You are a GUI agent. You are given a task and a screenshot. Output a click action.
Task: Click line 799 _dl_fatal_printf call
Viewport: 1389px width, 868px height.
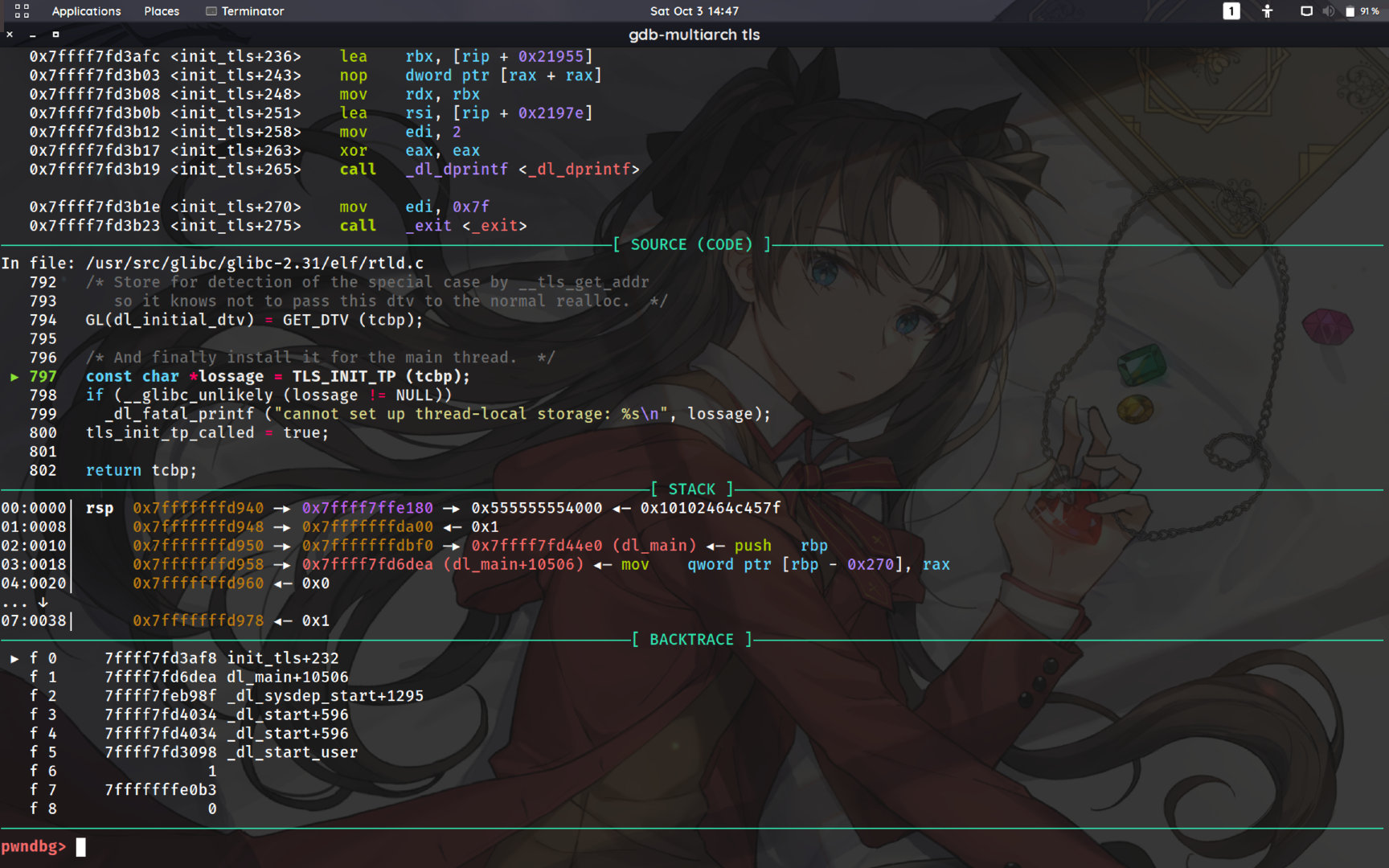437,414
